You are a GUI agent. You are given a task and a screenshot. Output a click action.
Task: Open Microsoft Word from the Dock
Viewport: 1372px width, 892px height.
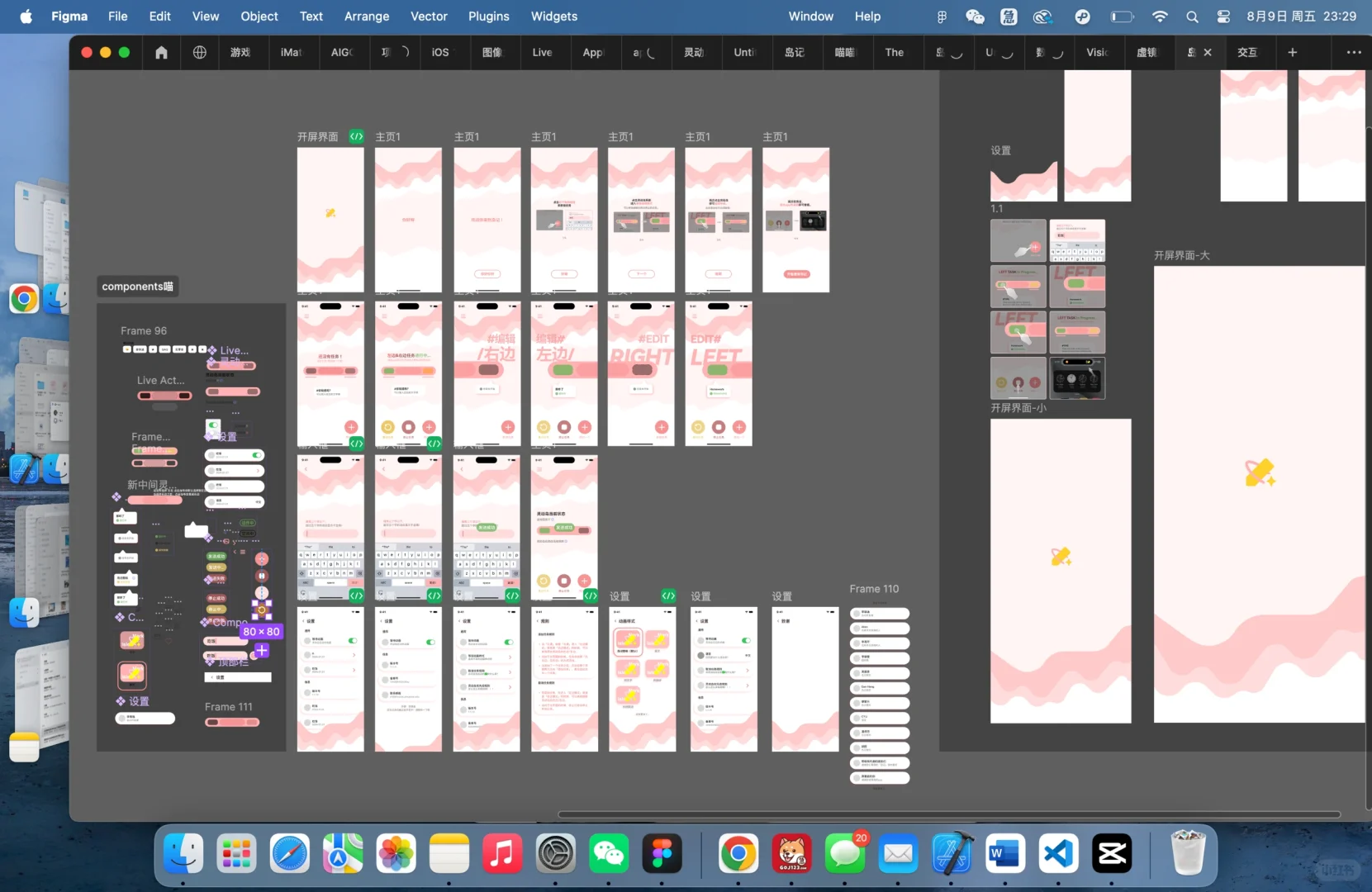(1004, 853)
